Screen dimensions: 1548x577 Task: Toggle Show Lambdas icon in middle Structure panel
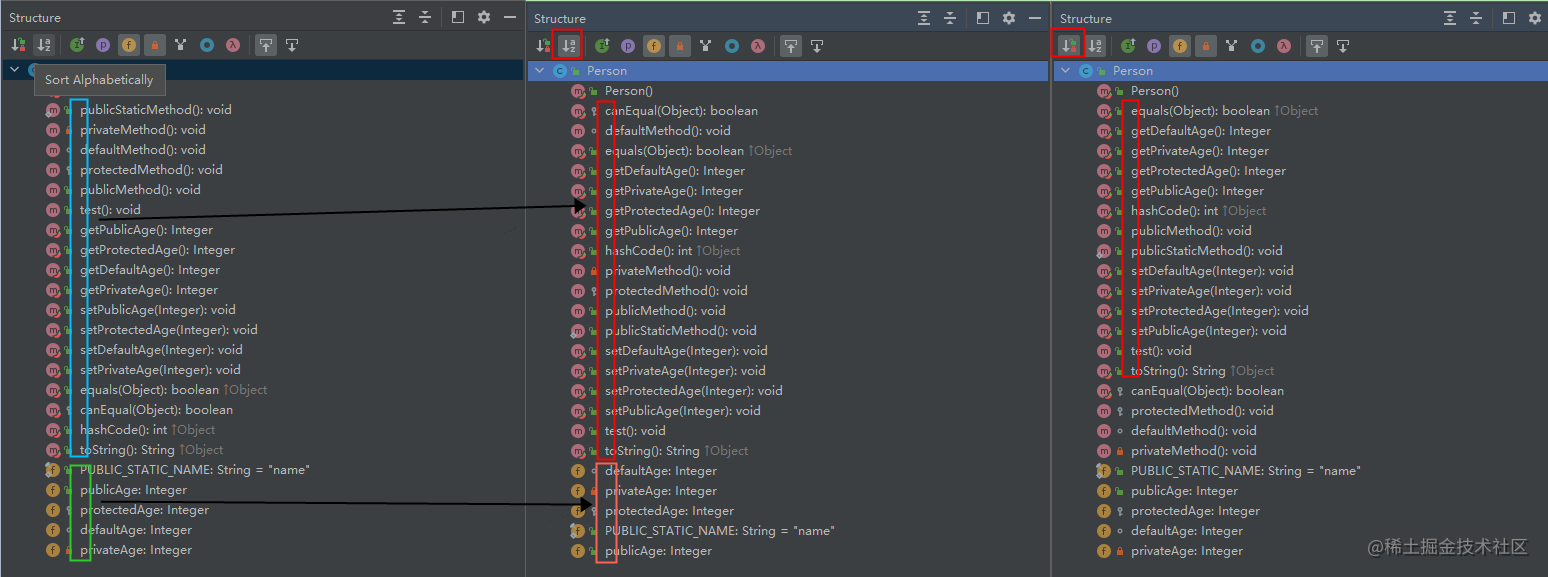click(758, 45)
